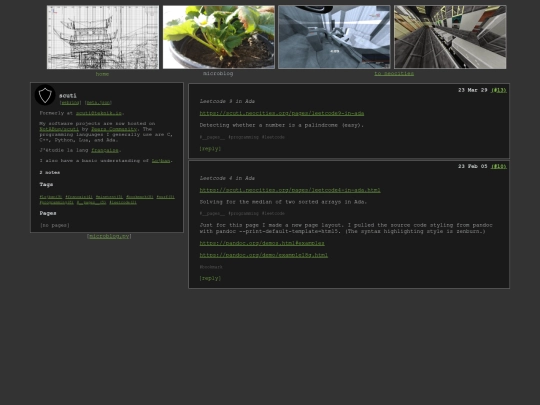Open the train tunnel screenshot thumbnail
Viewport: 540px width, 405px height.
coord(450,37)
